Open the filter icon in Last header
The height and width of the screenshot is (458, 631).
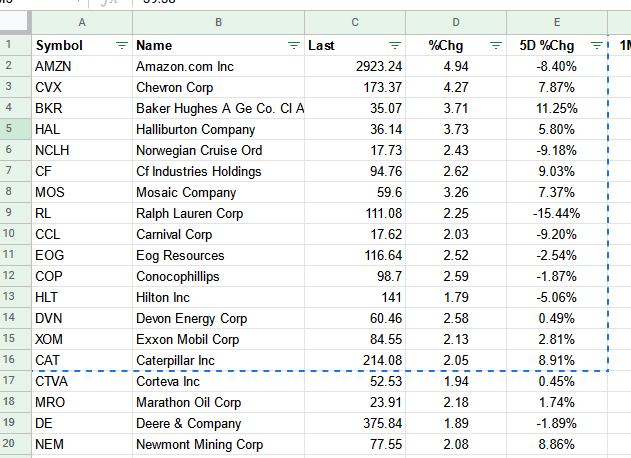click(x=395, y=45)
